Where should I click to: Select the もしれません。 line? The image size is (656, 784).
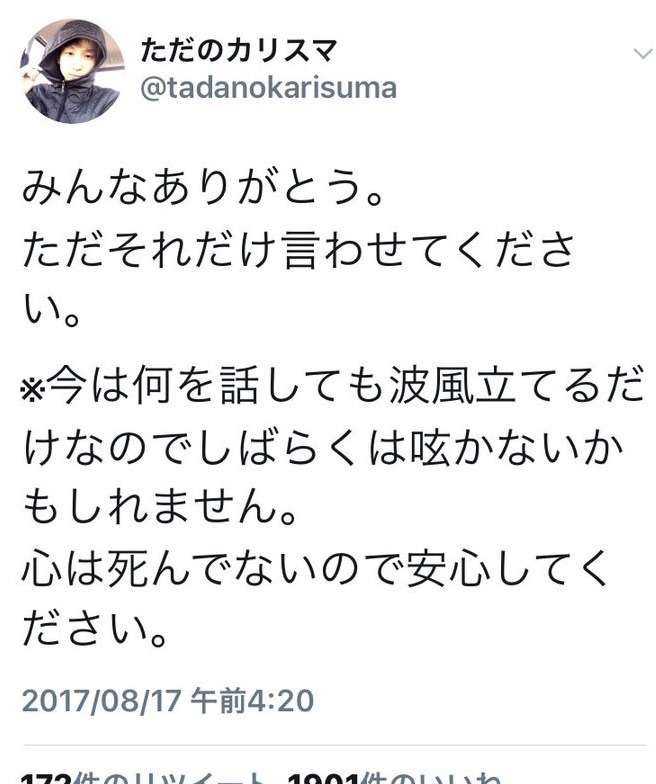pos(161,508)
